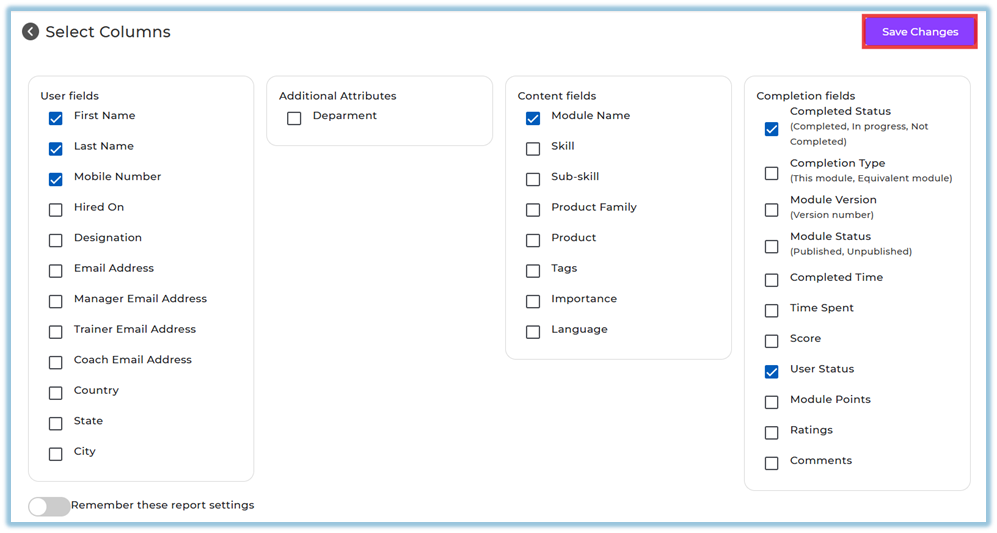Viewport: 997px width, 533px height.
Task: Enable the Hired On checkbox
Action: [56, 210]
